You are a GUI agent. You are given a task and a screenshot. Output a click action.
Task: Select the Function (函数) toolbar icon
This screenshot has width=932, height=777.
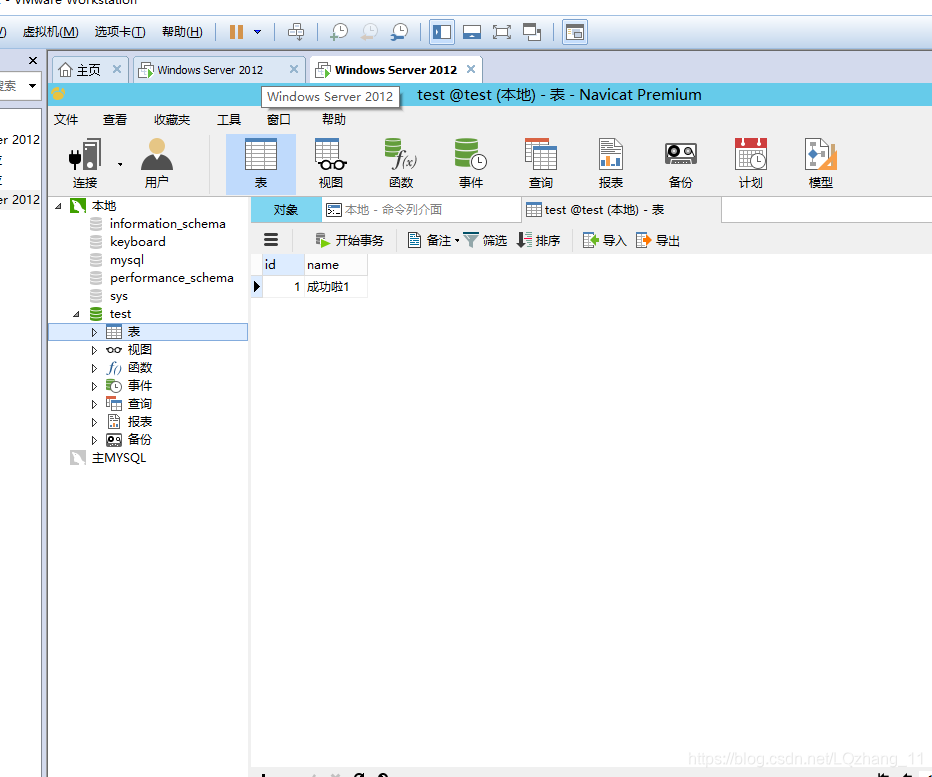401,163
